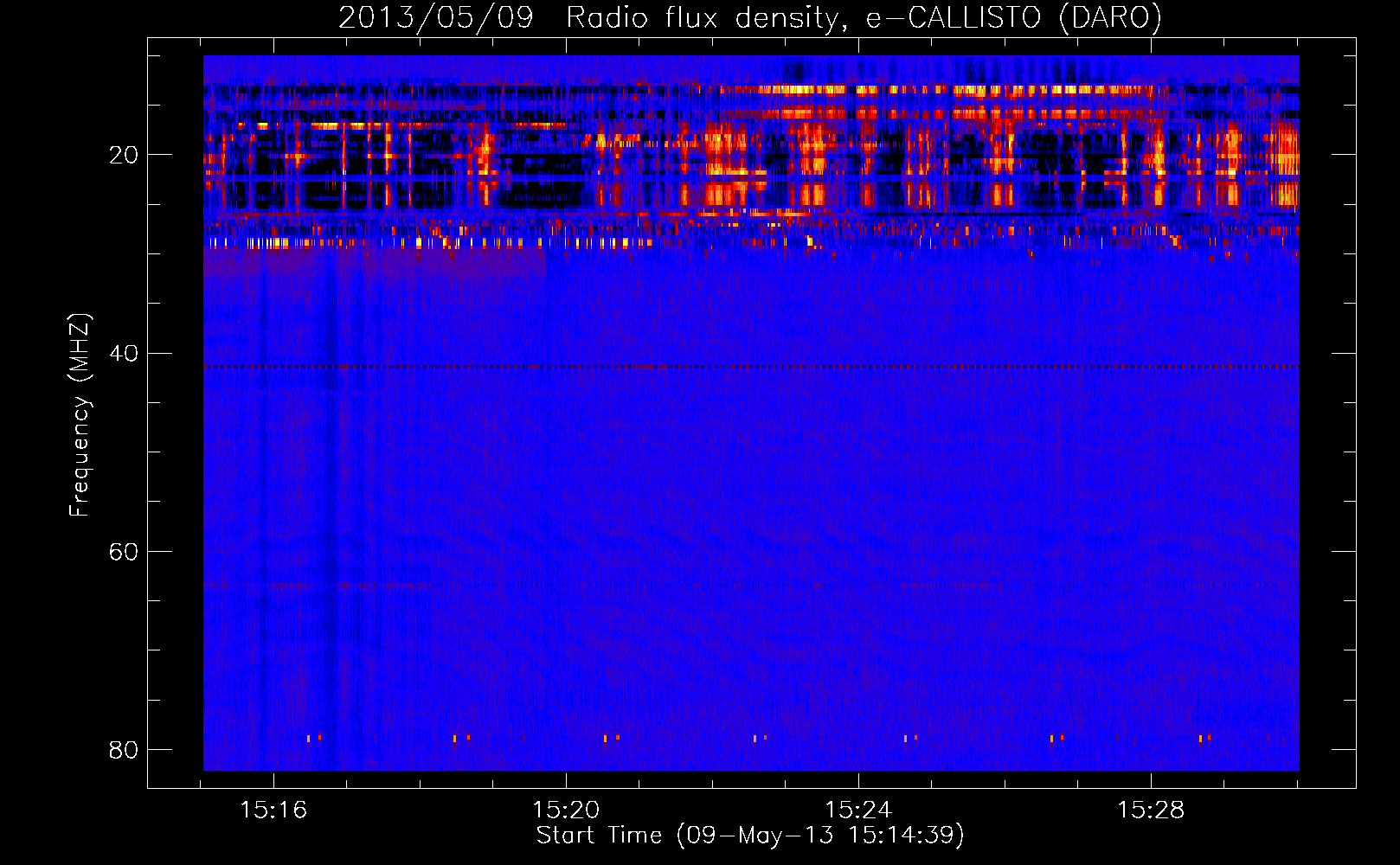The width and height of the screenshot is (1400, 865).
Task: Click the frequency tick label "20"
Action: click(x=124, y=156)
